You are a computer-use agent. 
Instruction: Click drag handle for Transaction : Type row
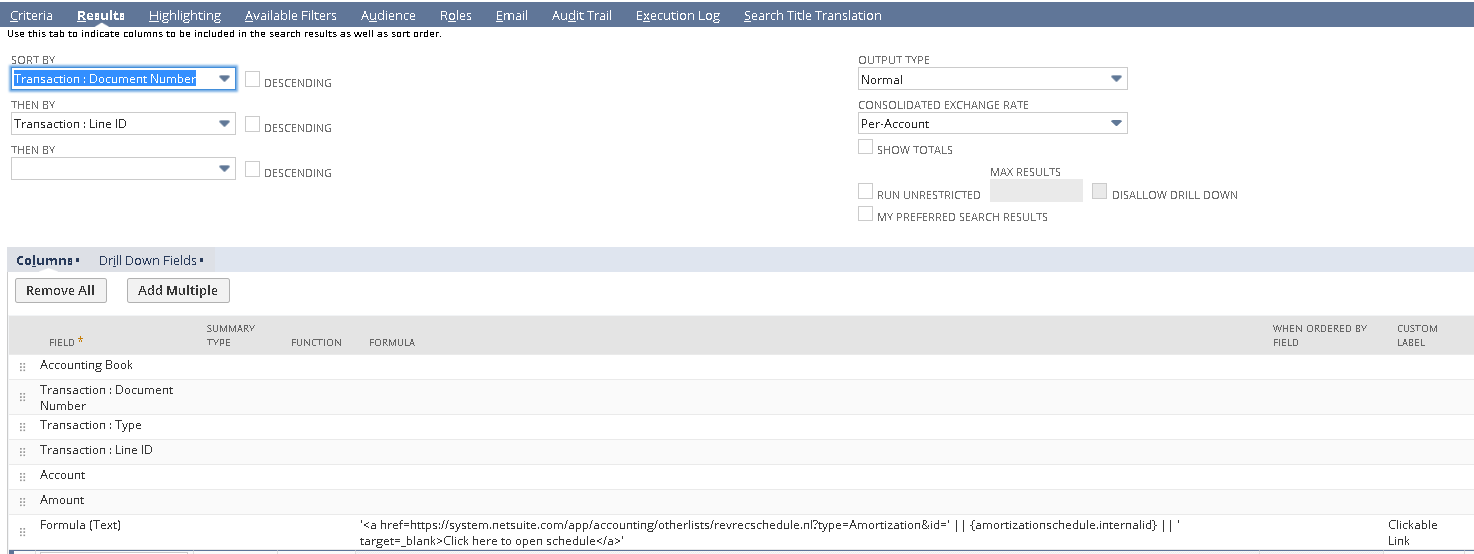22,427
